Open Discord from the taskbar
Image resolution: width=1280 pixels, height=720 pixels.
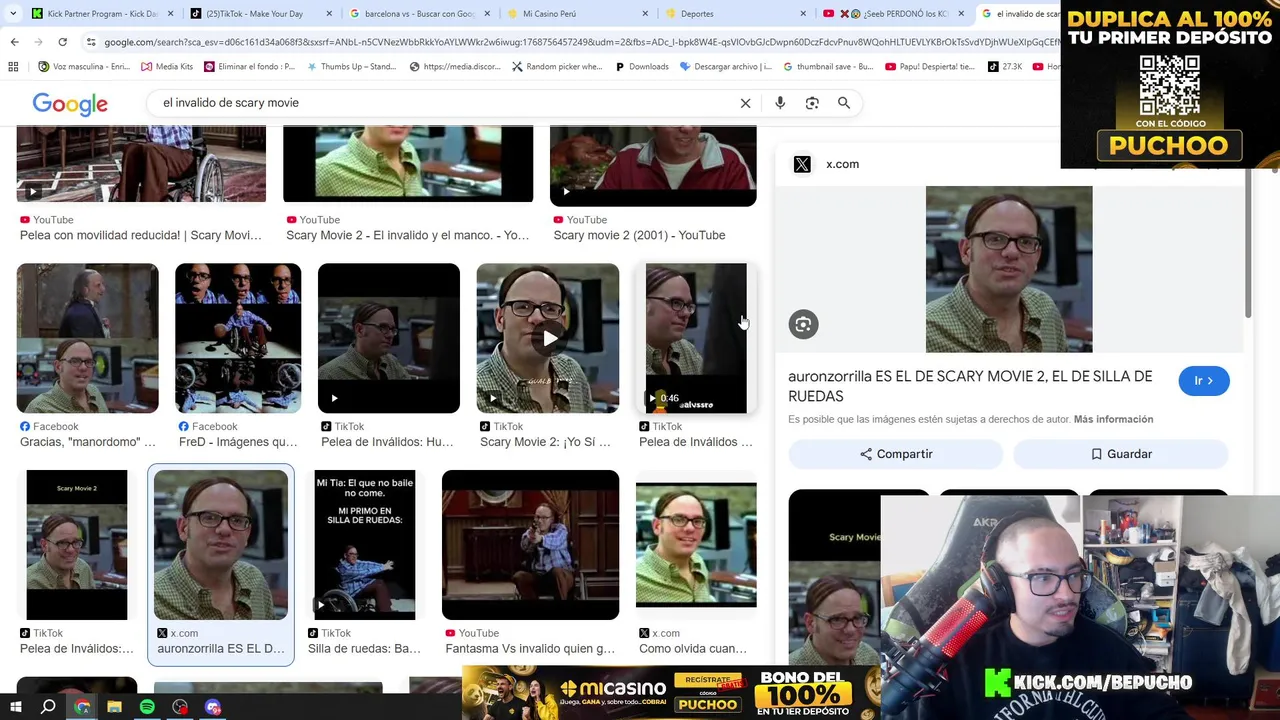[x=212, y=707]
